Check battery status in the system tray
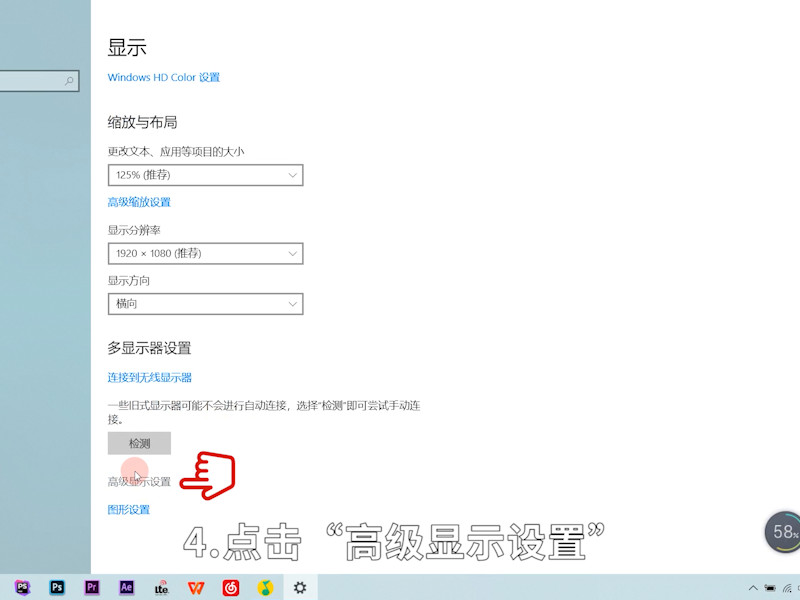This screenshot has width=800, height=600. click(771, 589)
